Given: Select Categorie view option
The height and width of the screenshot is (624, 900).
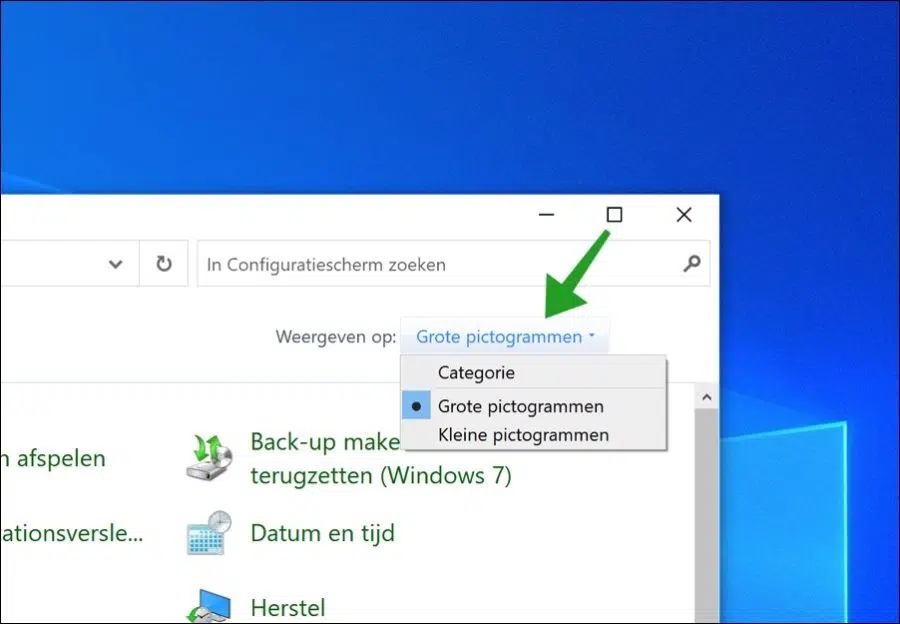Looking at the screenshot, I should pyautogui.click(x=534, y=373).
